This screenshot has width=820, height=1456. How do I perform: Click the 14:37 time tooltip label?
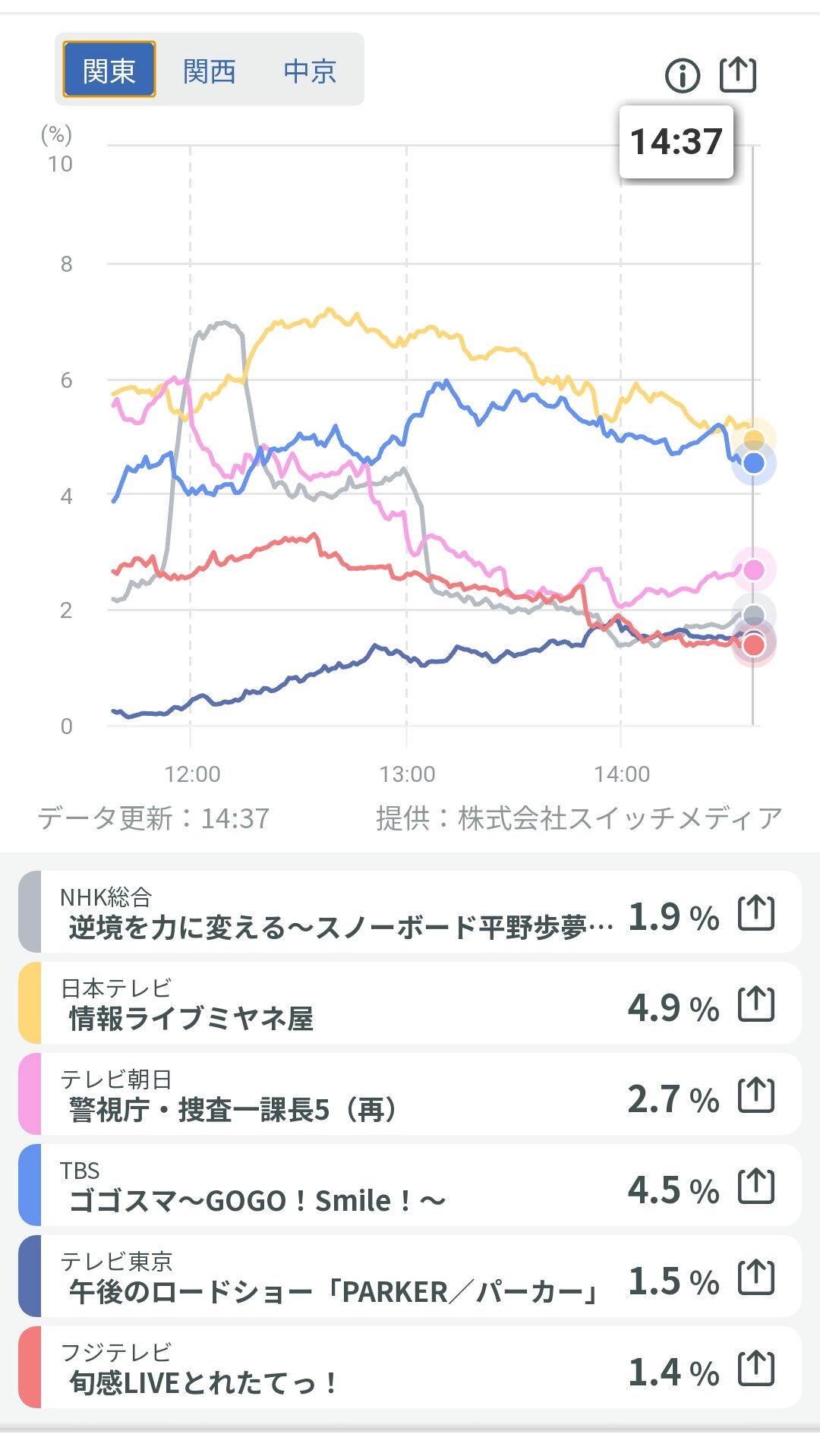676,142
